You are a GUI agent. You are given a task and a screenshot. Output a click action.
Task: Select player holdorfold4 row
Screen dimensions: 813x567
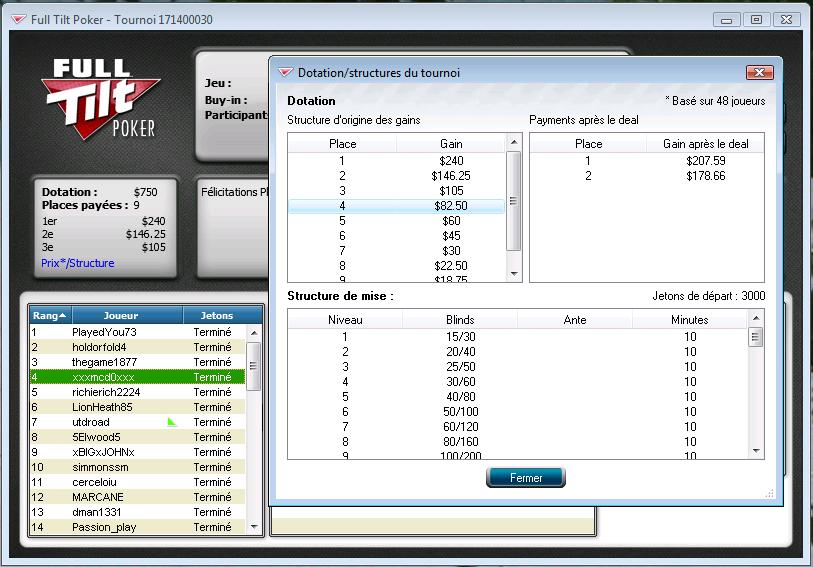[137, 347]
